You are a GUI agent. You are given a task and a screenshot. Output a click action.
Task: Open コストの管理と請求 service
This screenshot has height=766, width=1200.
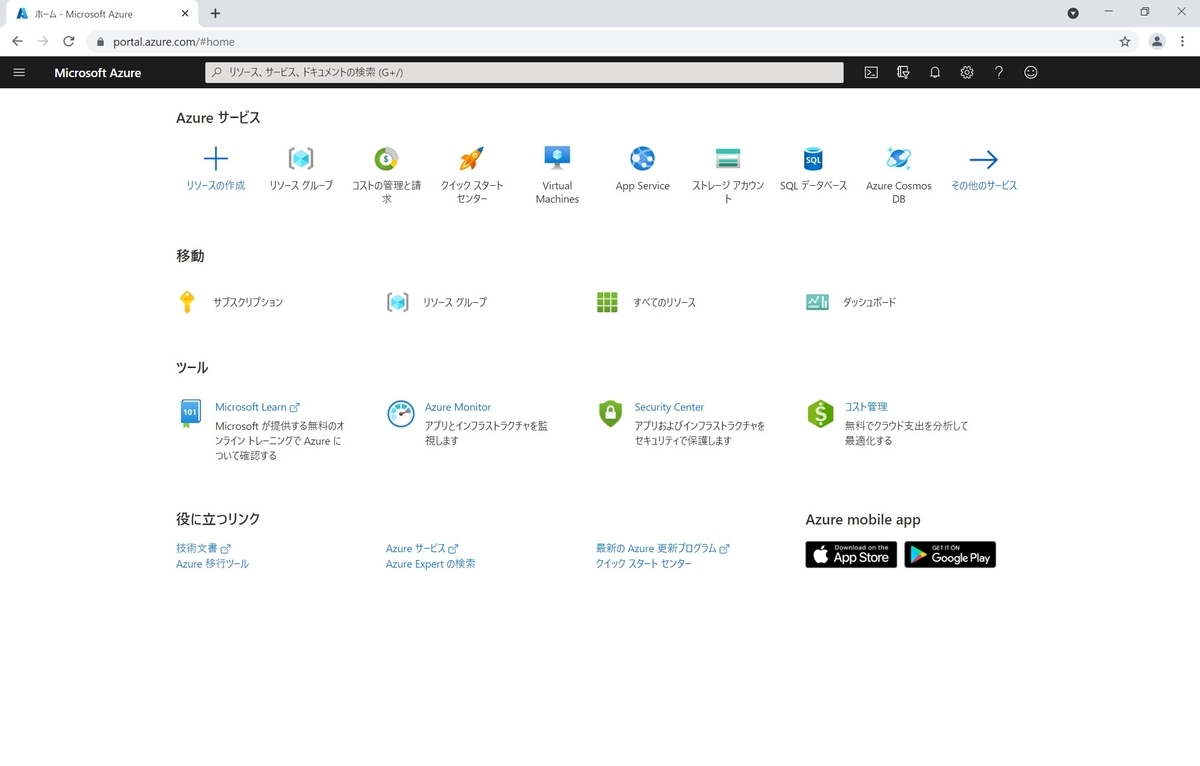[386, 174]
